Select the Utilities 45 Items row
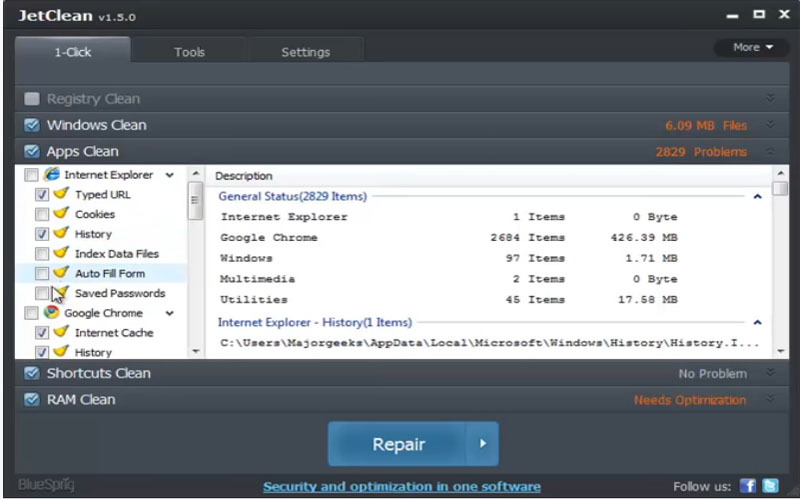800x500 pixels. pyautogui.click(x=449, y=299)
